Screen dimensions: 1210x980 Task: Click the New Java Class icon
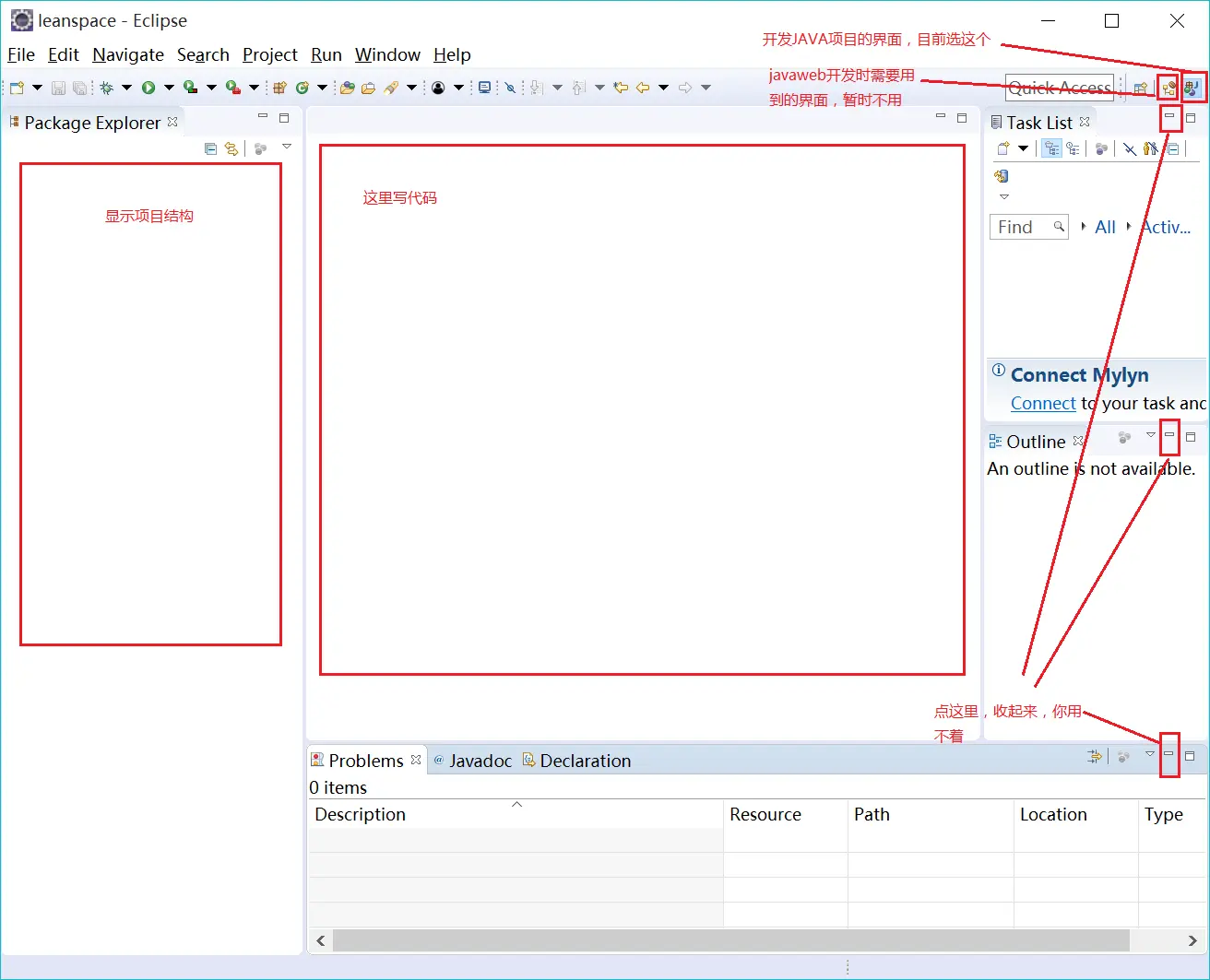click(x=302, y=88)
